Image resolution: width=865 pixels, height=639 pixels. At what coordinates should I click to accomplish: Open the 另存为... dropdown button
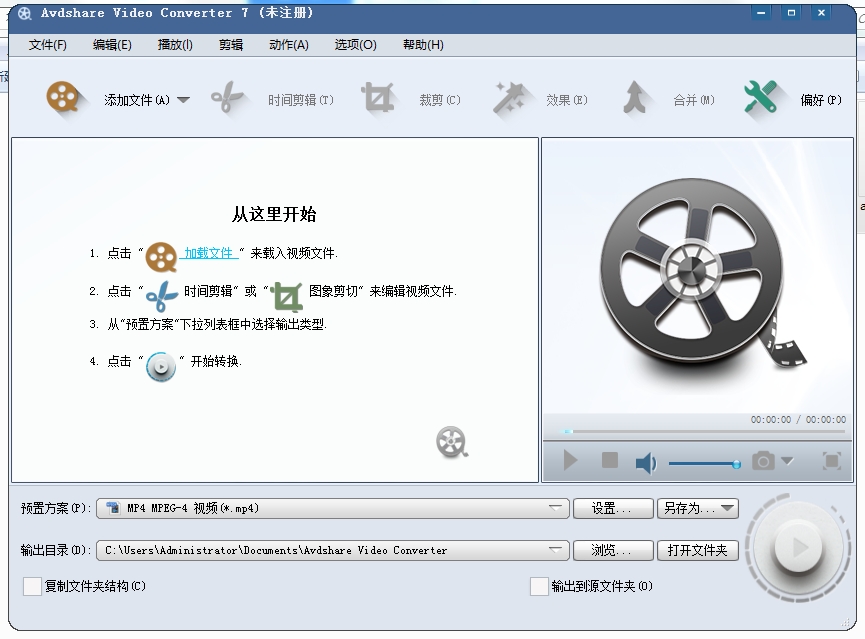pyautogui.click(x=697, y=508)
